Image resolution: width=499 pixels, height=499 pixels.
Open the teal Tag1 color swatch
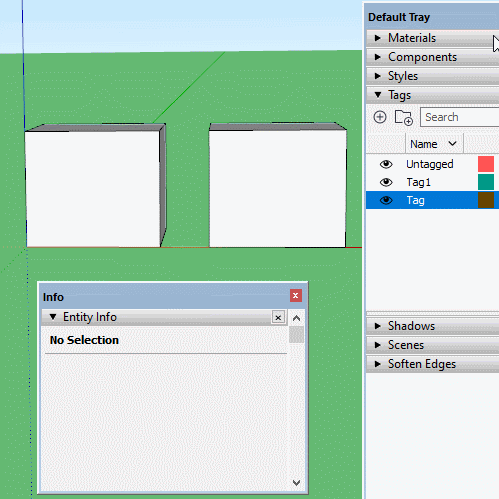pyautogui.click(x=486, y=182)
